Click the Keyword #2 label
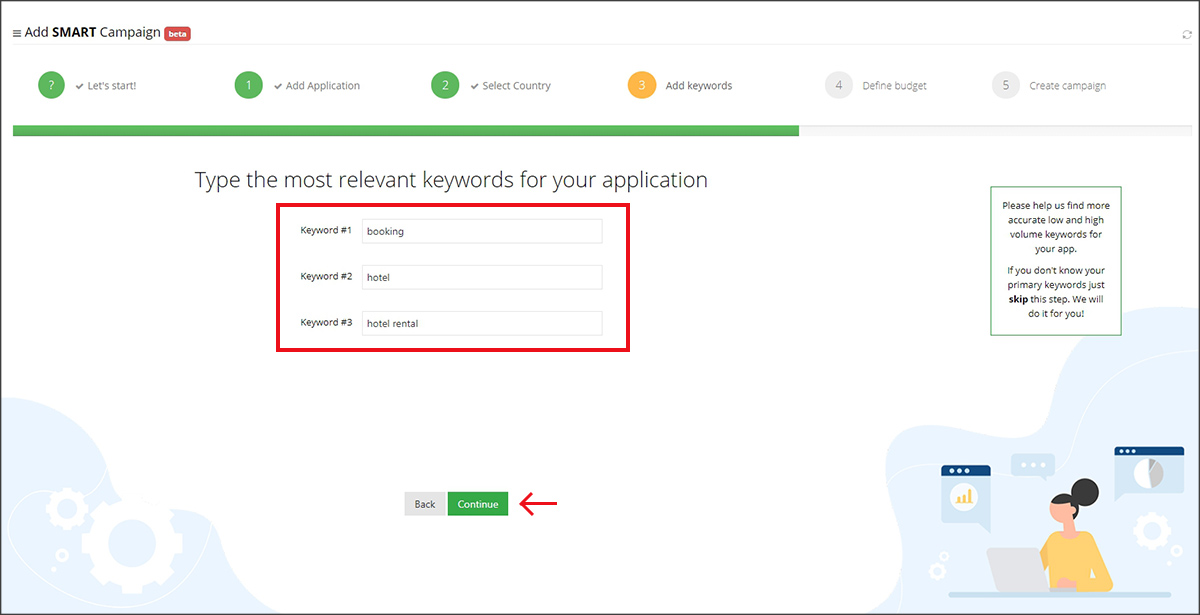This screenshot has height=615, width=1200. pyautogui.click(x=326, y=276)
